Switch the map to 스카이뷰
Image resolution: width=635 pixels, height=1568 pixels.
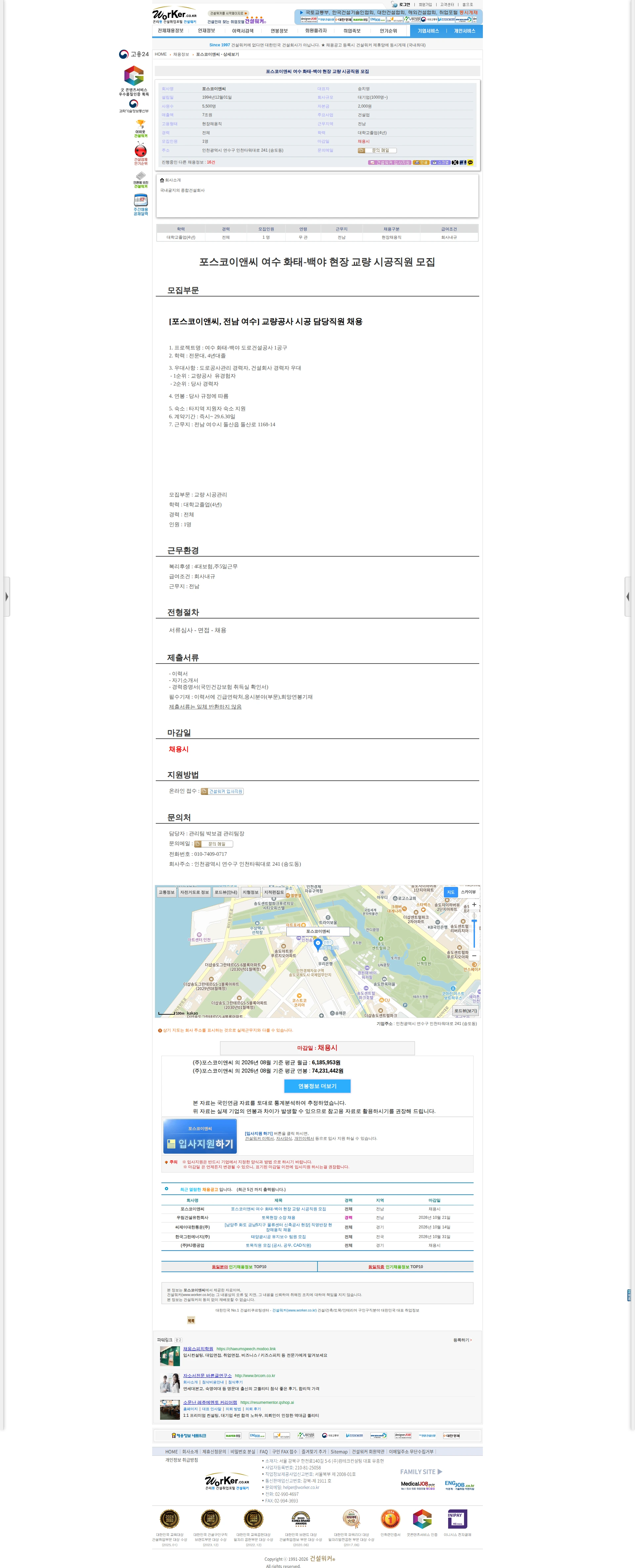[468, 892]
